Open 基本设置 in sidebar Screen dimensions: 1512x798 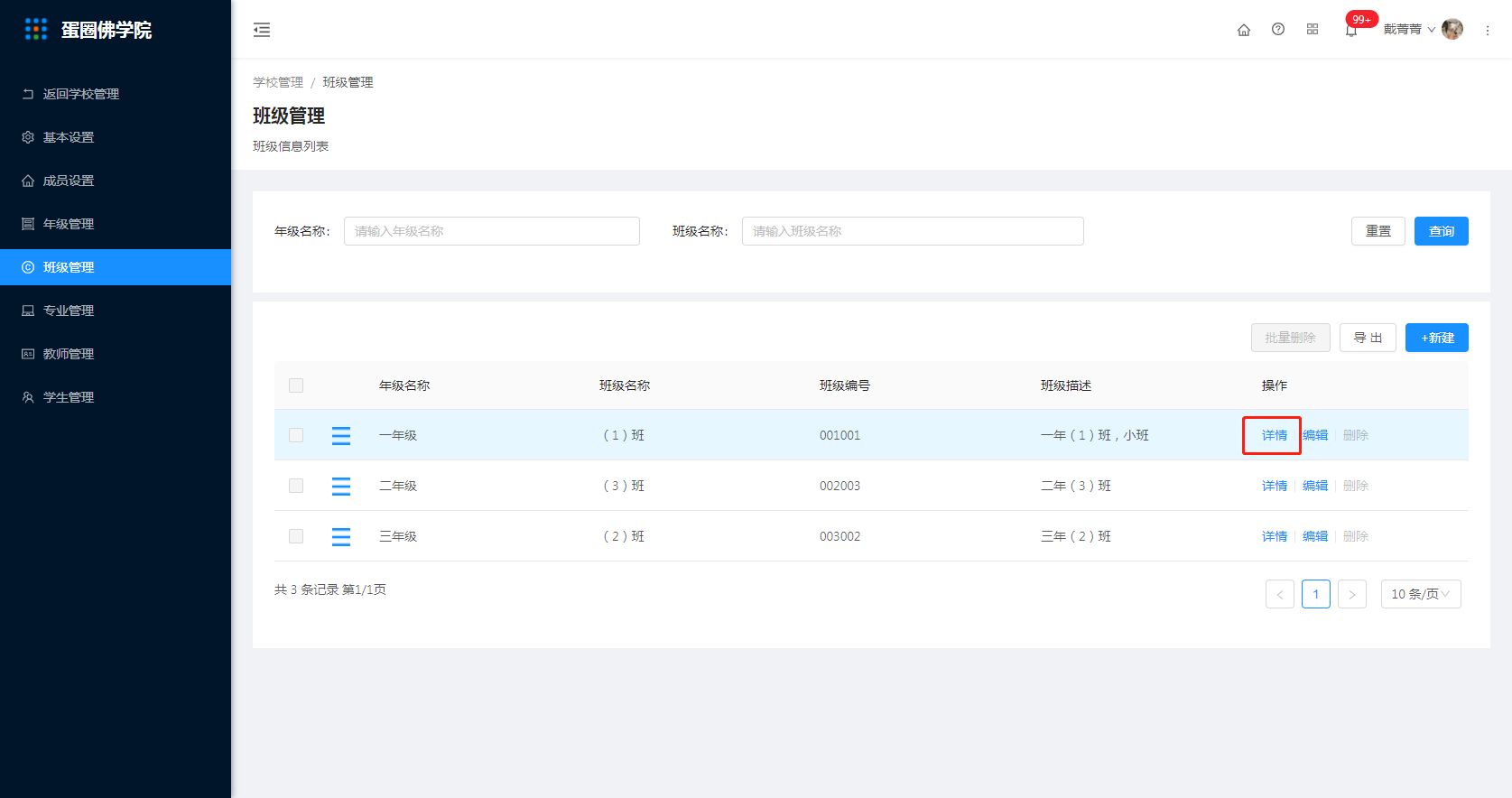pos(116,137)
